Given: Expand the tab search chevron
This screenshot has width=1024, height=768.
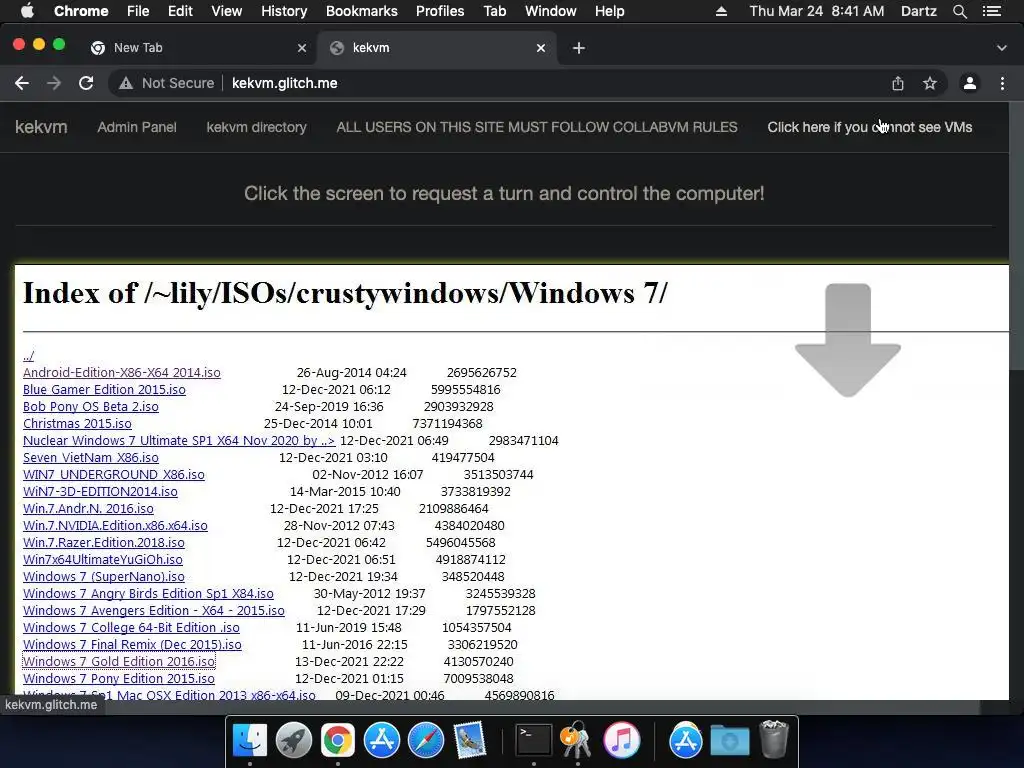Looking at the screenshot, I should 1002,48.
